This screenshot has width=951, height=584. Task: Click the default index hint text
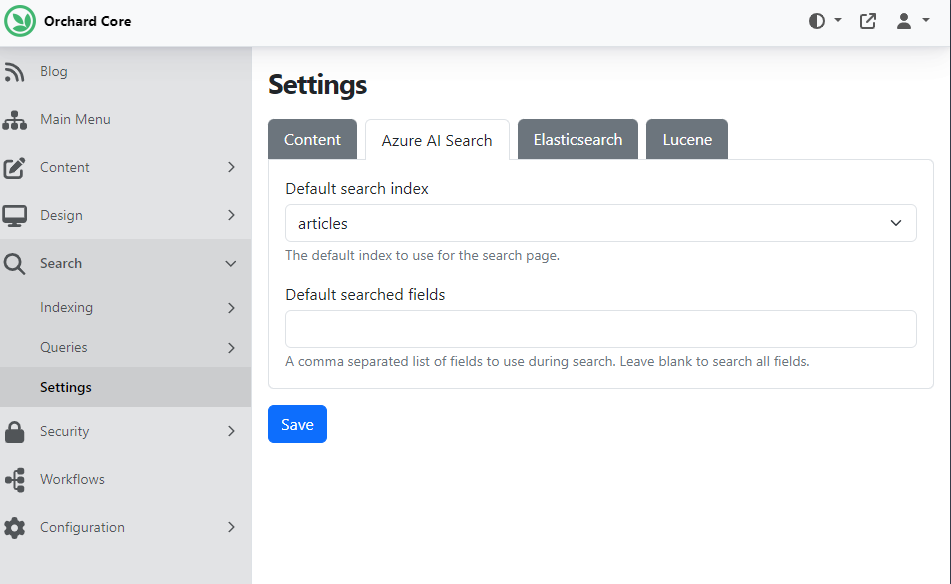coord(422,255)
